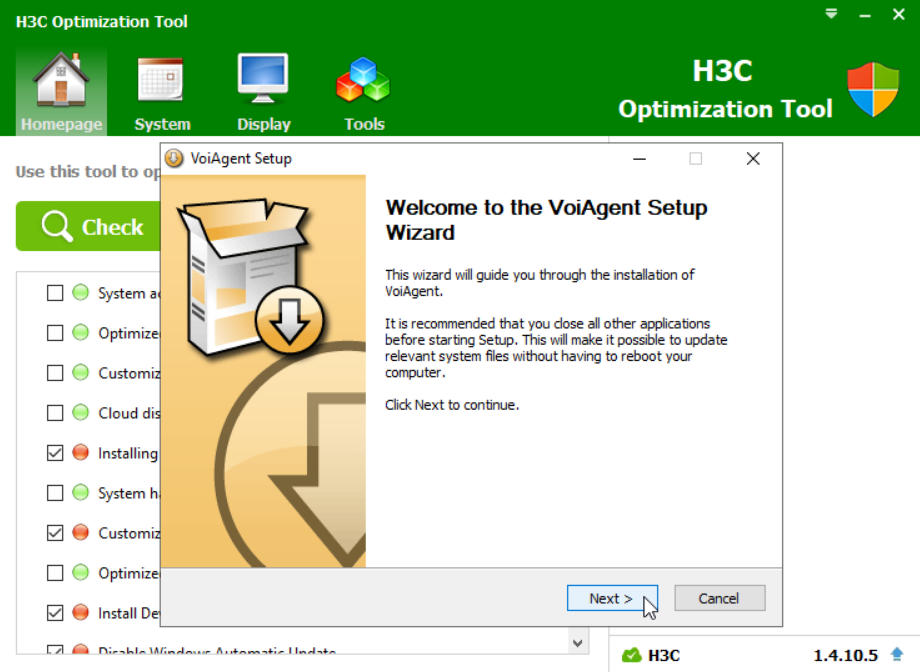
Task: Open the Display tab
Action: [x=263, y=92]
